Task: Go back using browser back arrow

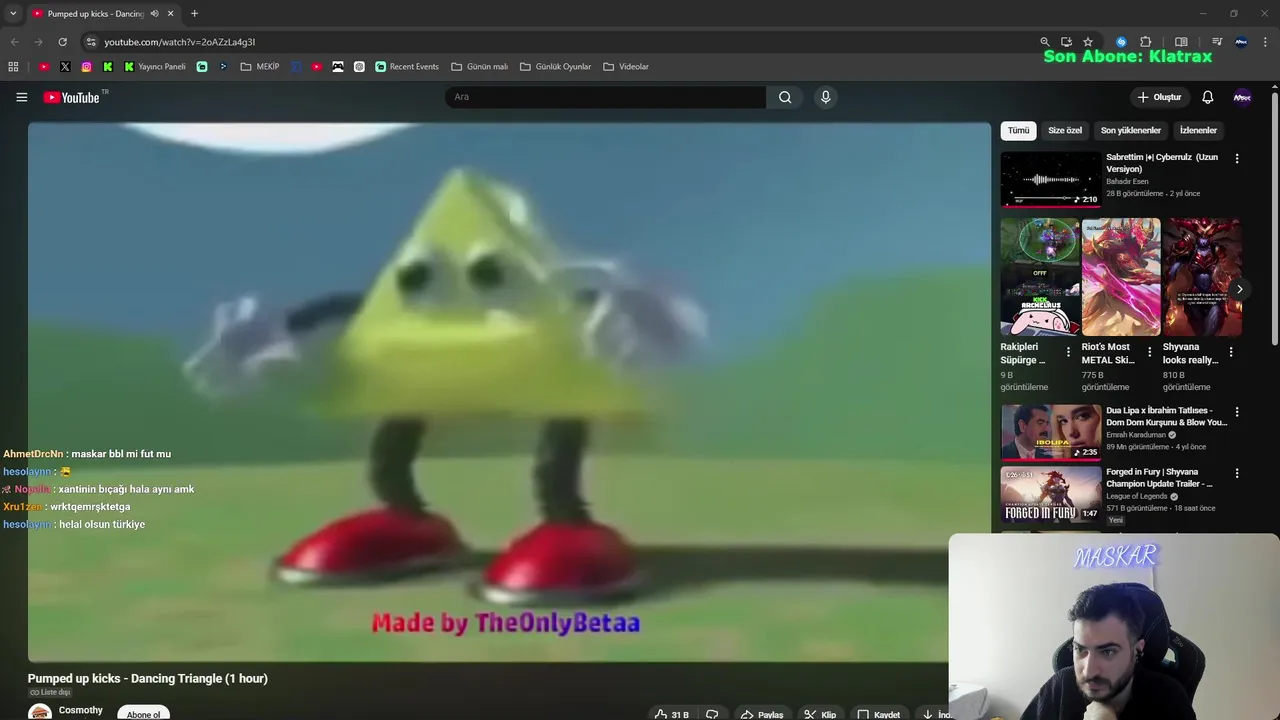Action: coord(14,42)
